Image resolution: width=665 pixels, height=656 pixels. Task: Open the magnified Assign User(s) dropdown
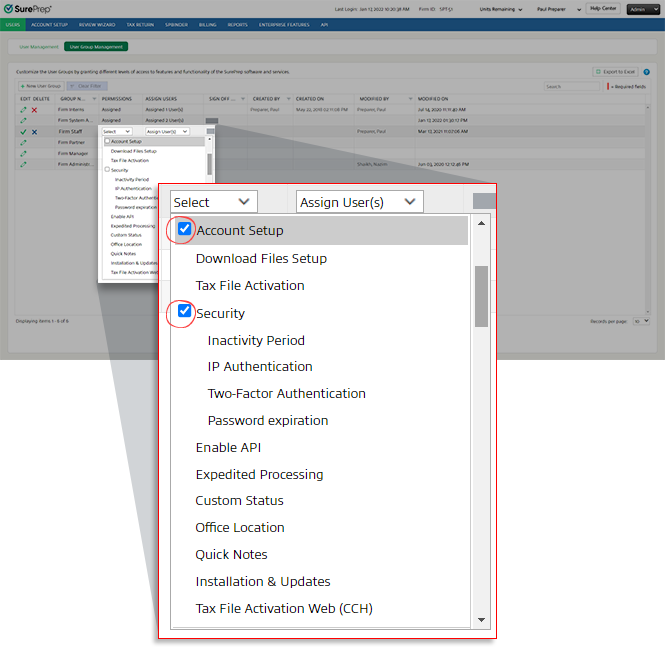click(x=359, y=202)
